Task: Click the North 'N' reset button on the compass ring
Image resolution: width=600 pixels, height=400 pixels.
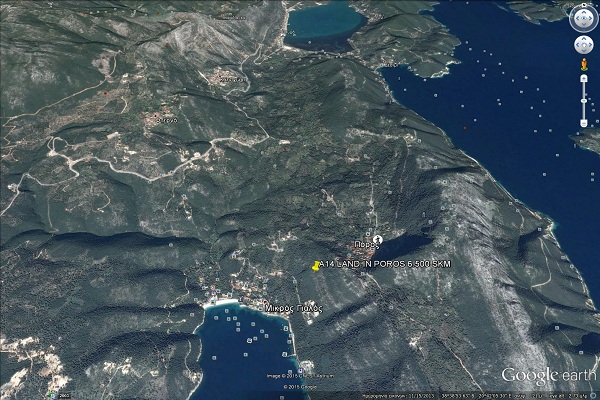Action: coord(583,6)
